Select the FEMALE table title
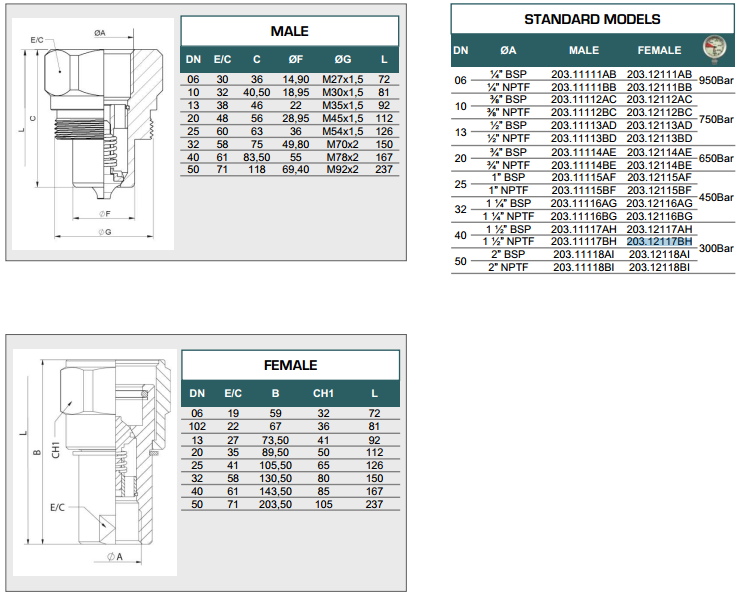The width and height of the screenshot is (742, 602). point(290,365)
